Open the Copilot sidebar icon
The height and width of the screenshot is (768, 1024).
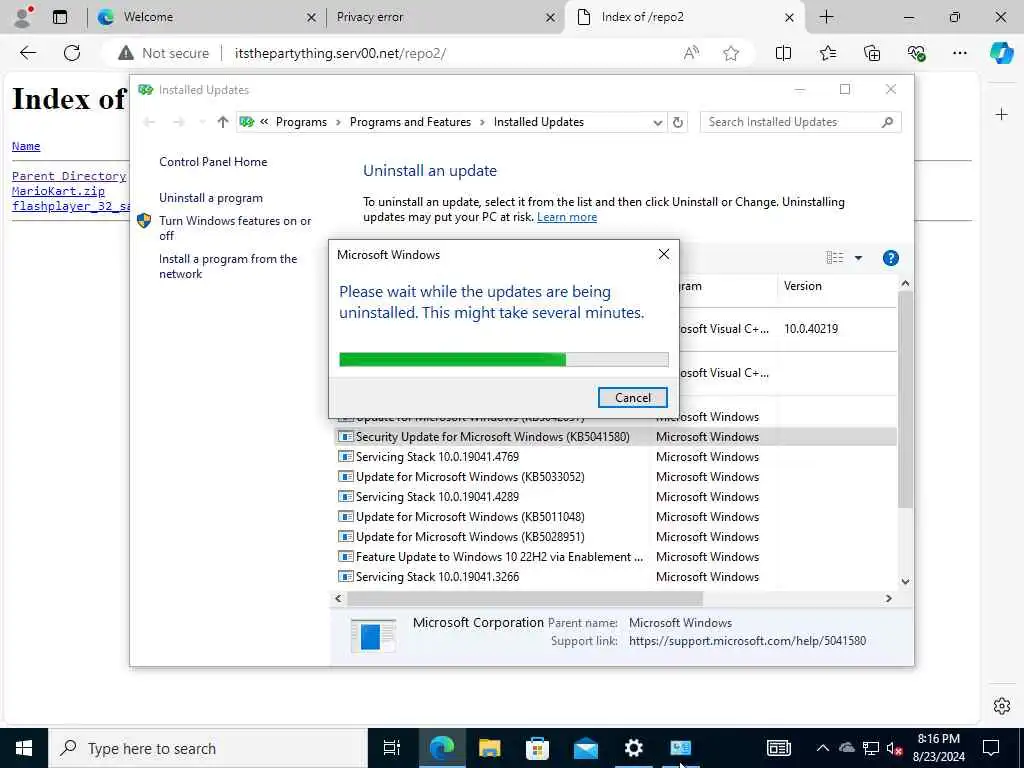click(1001, 53)
